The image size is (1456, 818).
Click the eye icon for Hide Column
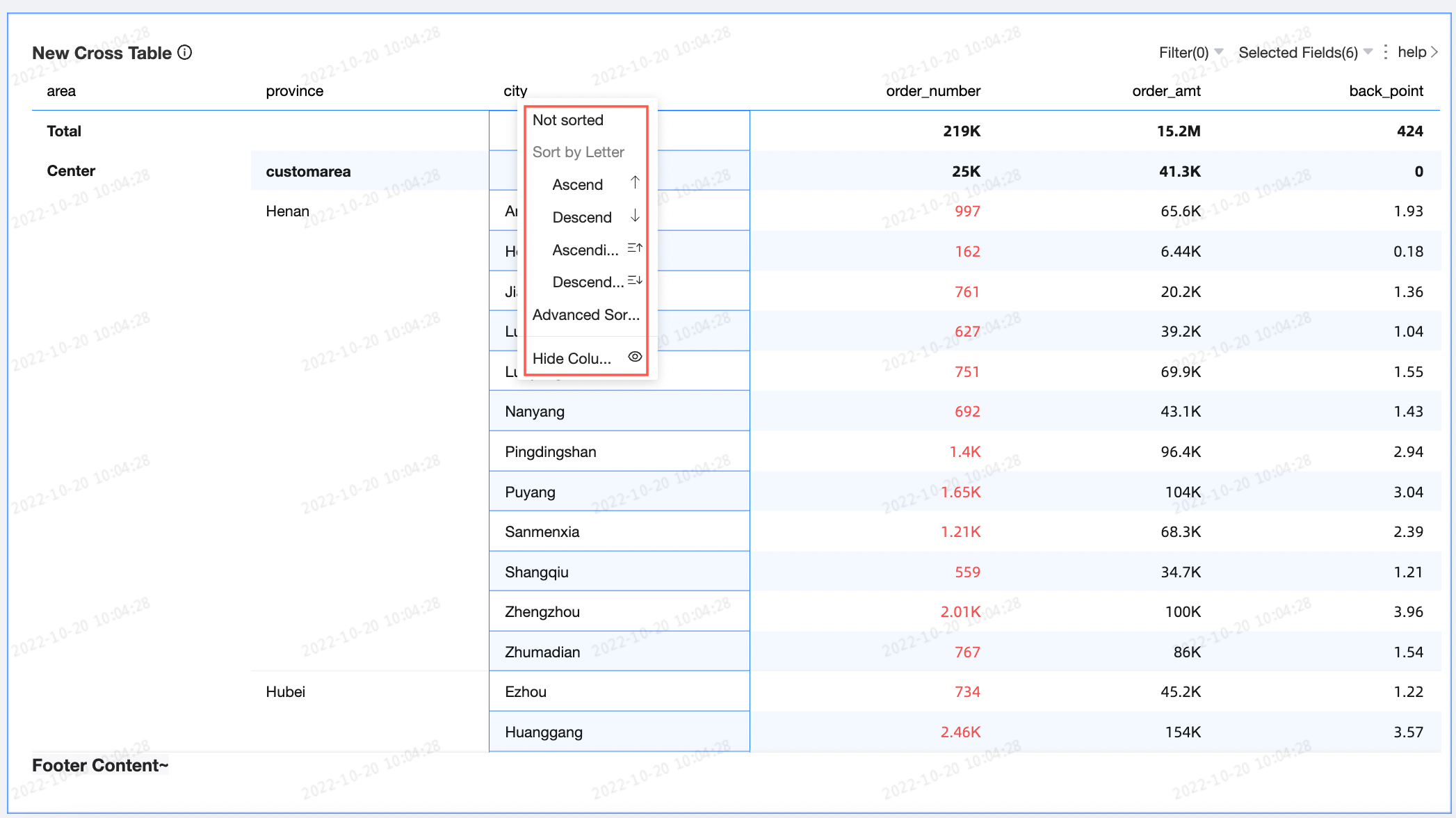tap(635, 357)
